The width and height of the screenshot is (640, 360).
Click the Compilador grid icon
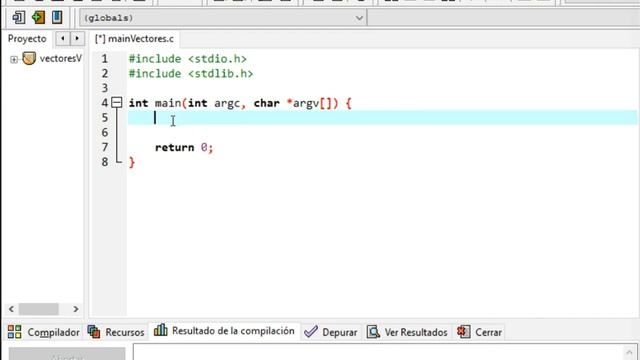pos(15,332)
